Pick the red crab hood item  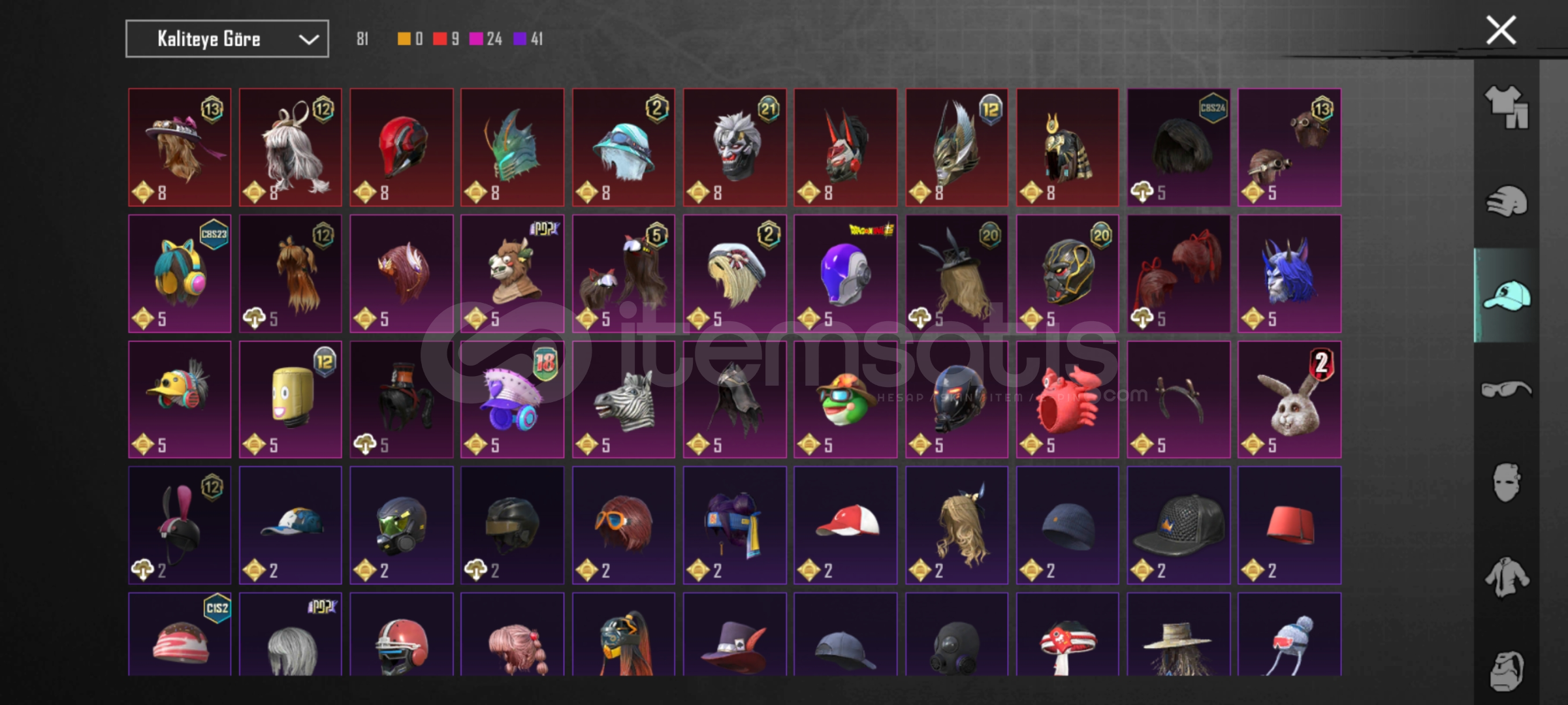(x=1068, y=399)
